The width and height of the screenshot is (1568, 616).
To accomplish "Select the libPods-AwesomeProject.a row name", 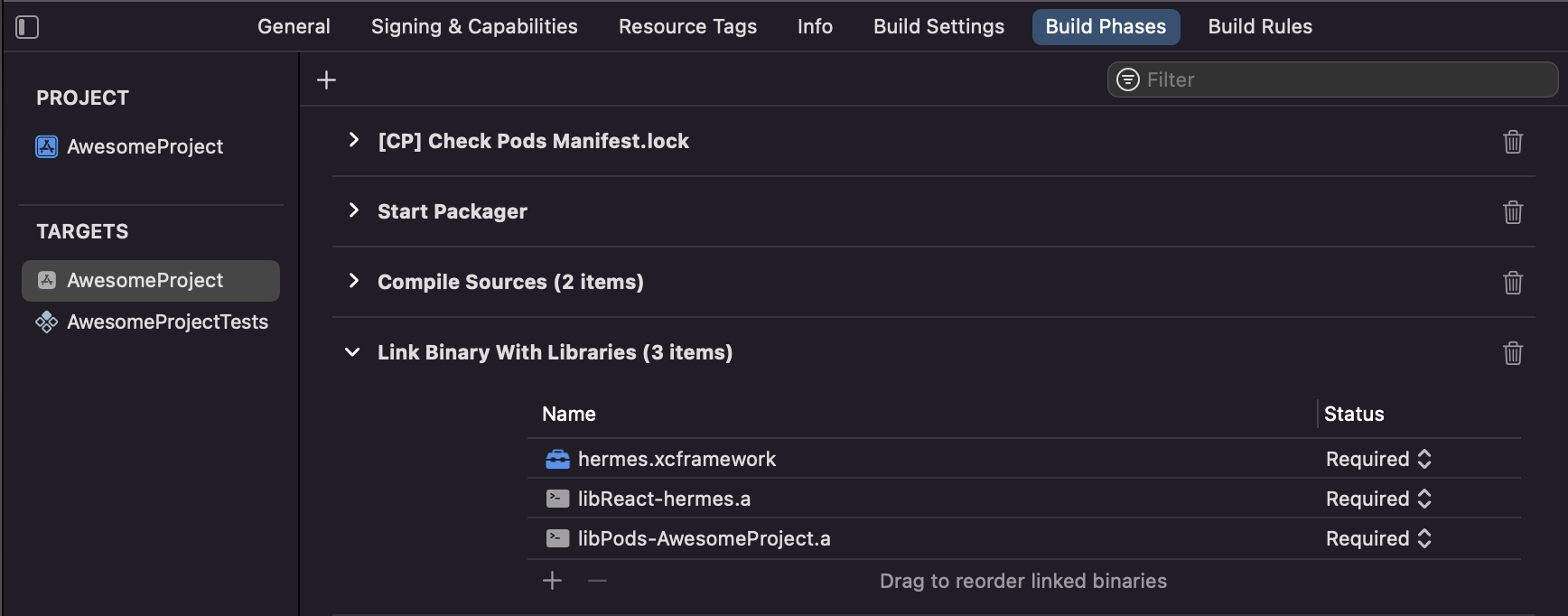I will [x=704, y=538].
